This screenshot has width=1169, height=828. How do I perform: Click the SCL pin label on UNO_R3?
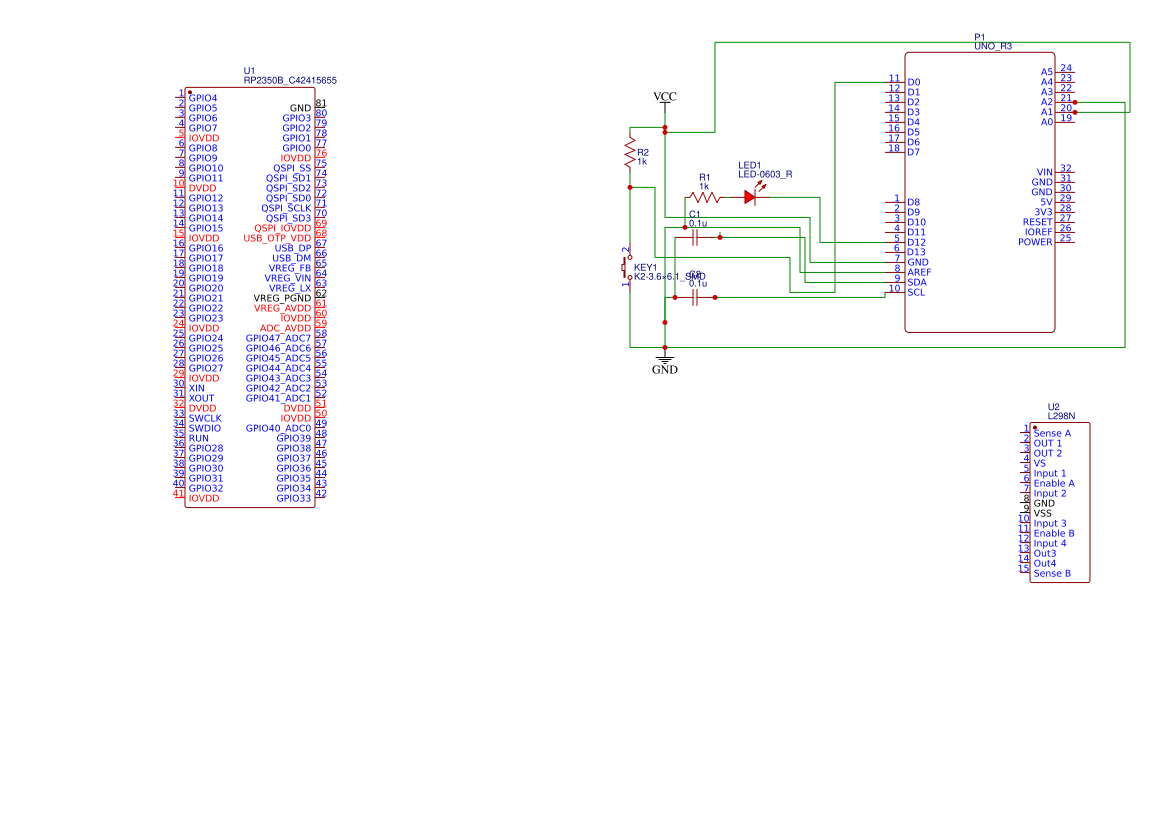(x=916, y=292)
